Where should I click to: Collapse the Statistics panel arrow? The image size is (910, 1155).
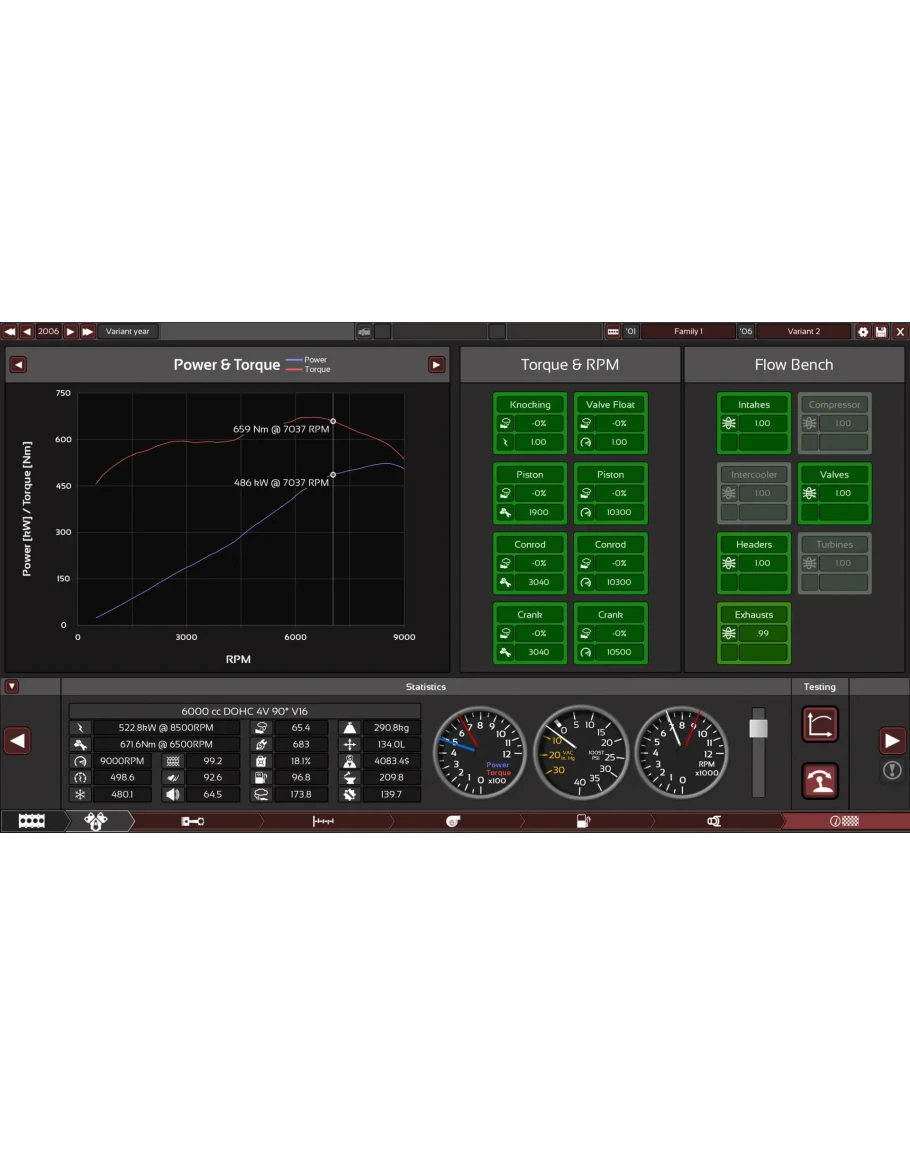[12, 687]
